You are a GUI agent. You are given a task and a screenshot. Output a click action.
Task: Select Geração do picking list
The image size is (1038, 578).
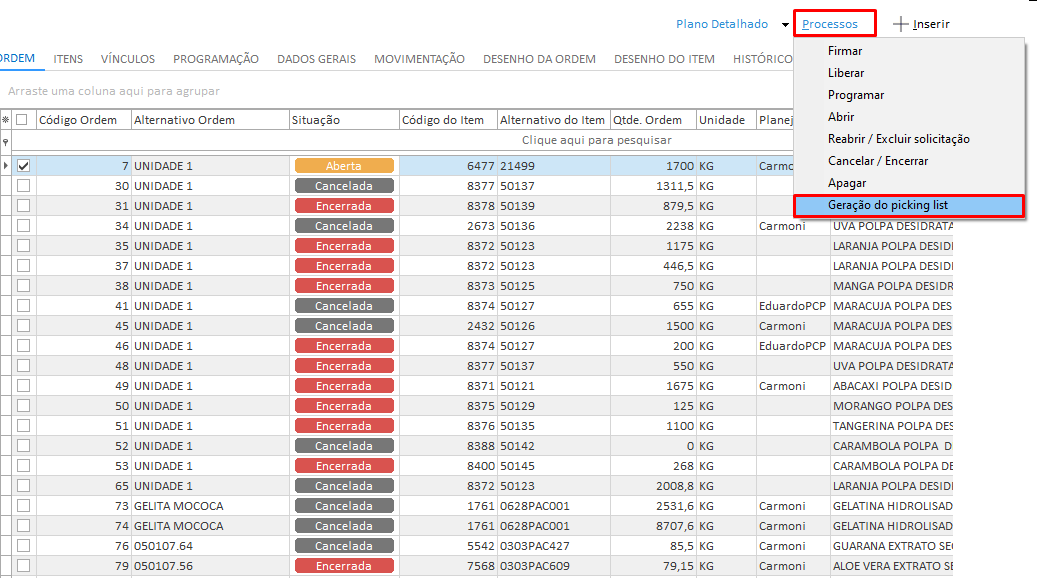coord(909,205)
